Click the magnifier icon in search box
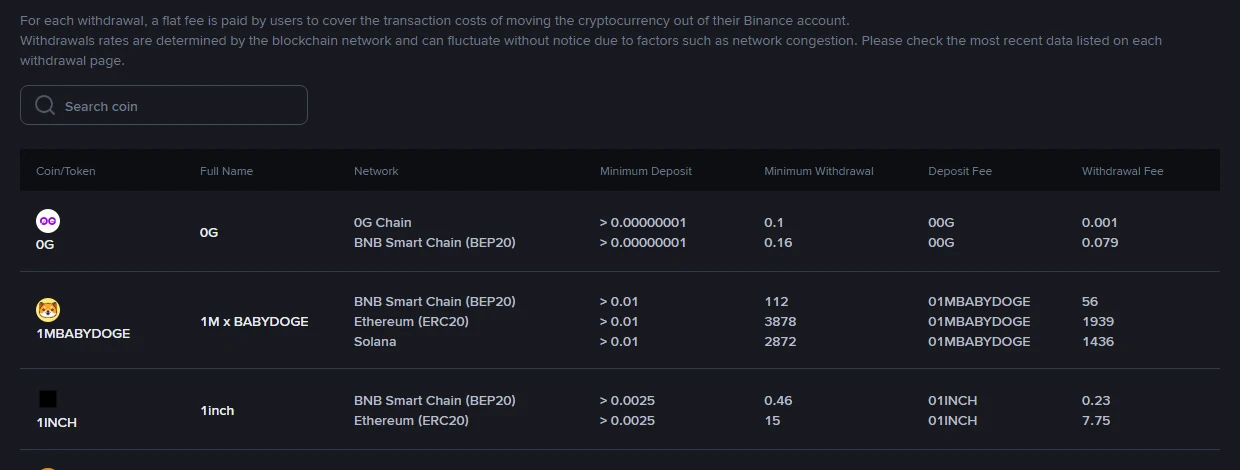Screen dimensions: 1240x470 (x=45, y=105)
